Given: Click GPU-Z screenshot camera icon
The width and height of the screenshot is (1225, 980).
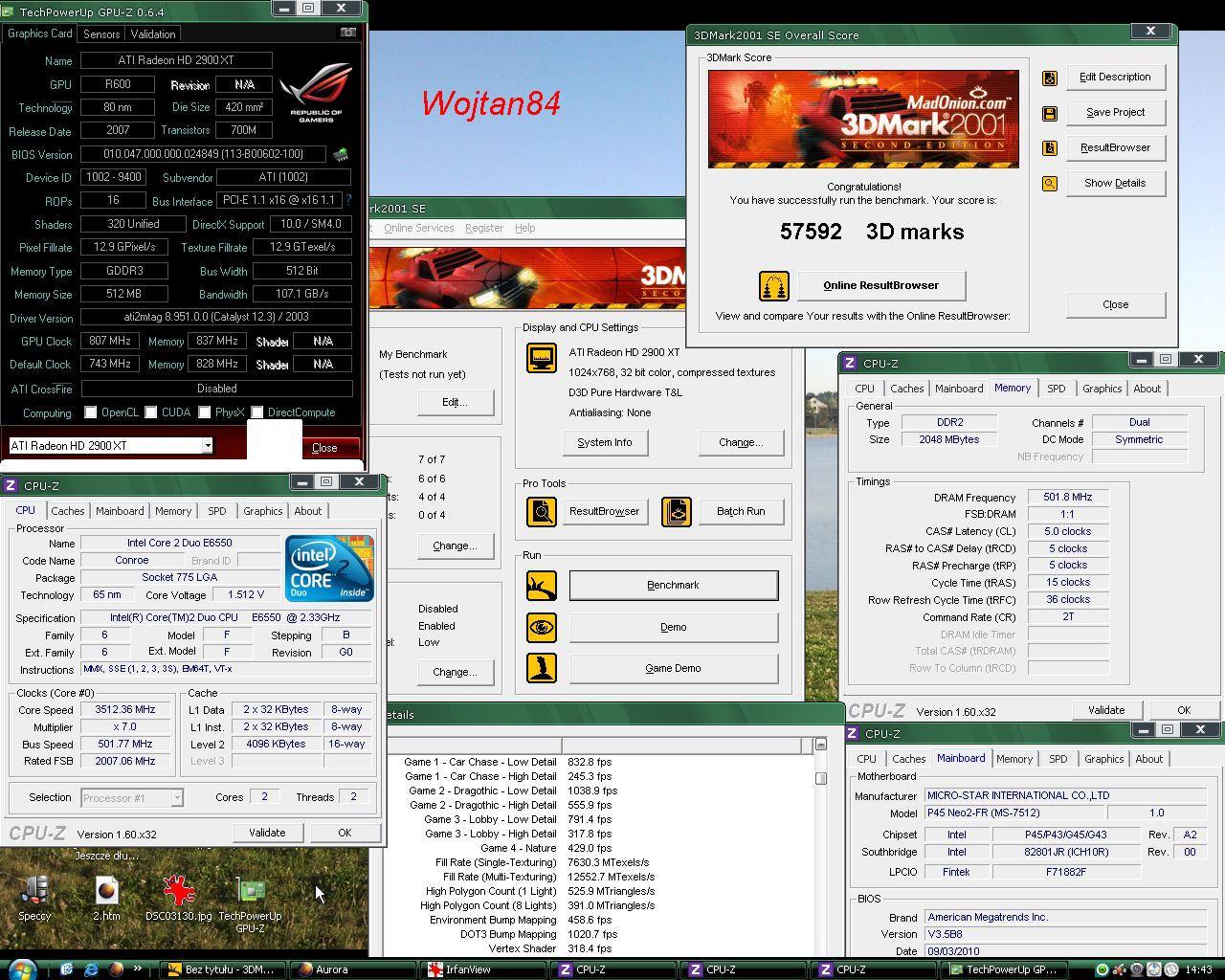Looking at the screenshot, I should pyautogui.click(x=348, y=33).
